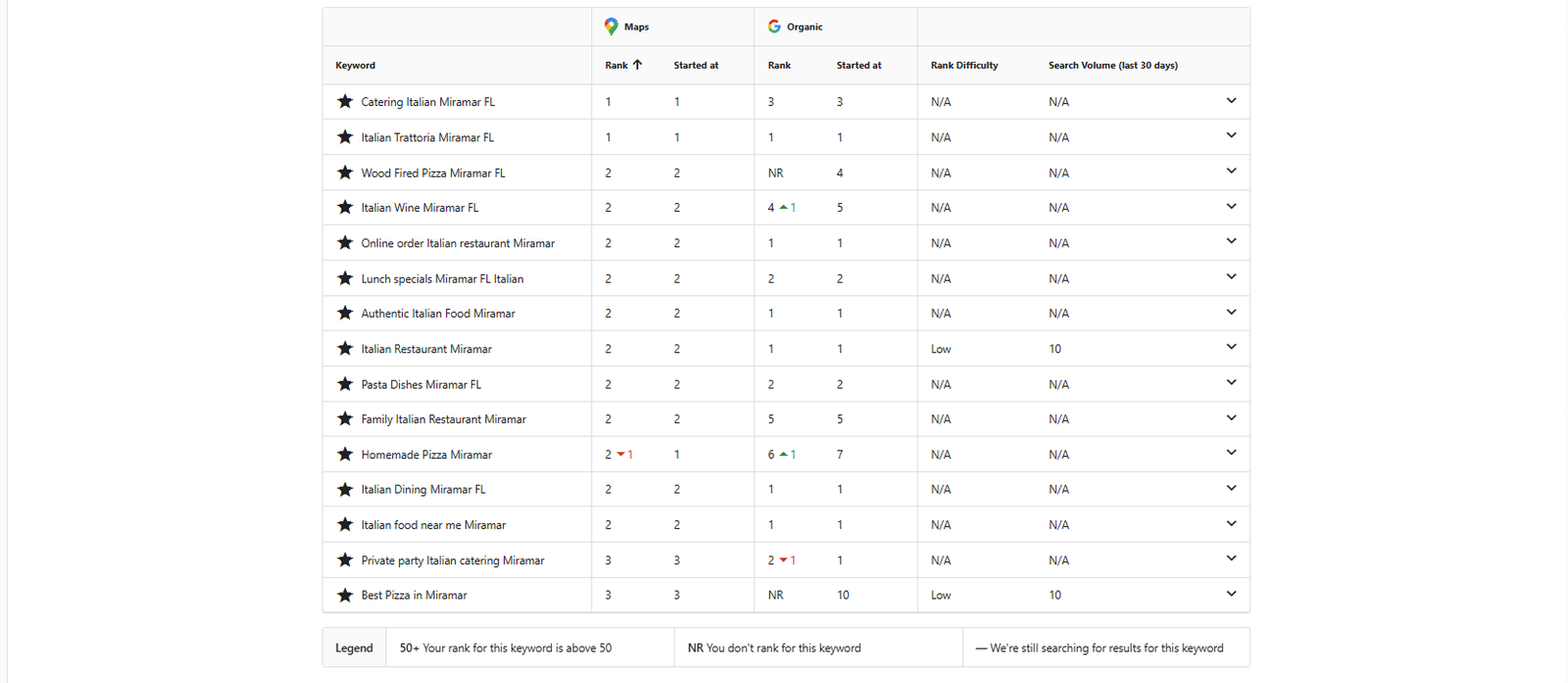This screenshot has height=683, width=1568.
Task: Open the Best Pizza in Miramar row chevron
Action: 1231,594
